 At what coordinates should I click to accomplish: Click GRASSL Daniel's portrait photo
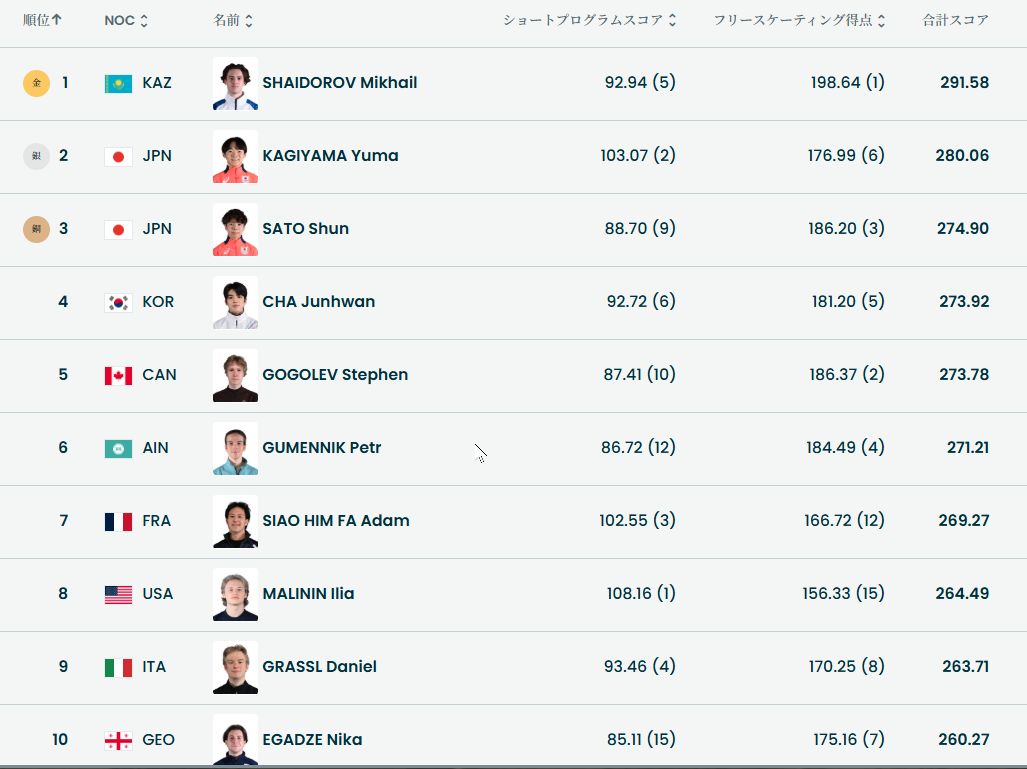[x=235, y=667]
